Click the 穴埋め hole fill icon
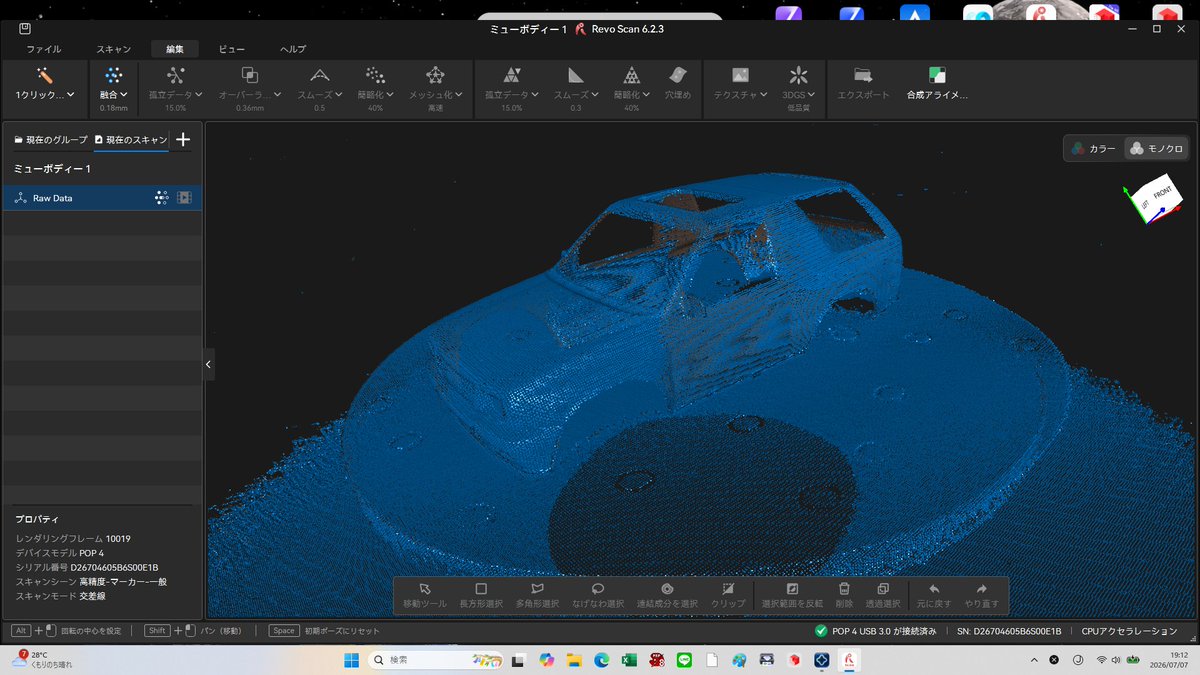 tap(678, 75)
